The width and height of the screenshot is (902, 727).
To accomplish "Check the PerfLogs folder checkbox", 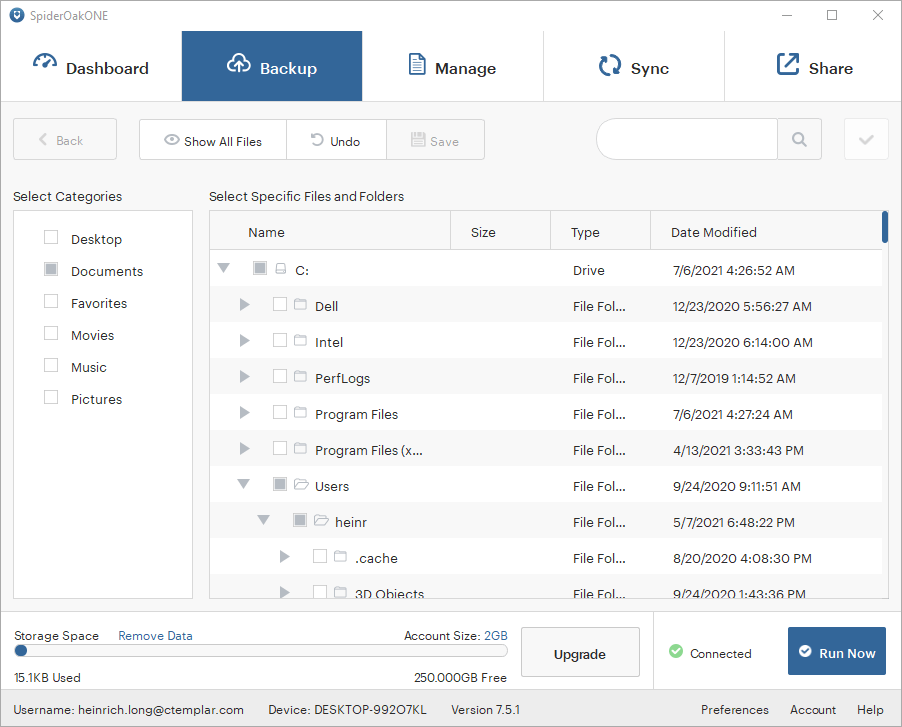I will pyautogui.click(x=280, y=376).
